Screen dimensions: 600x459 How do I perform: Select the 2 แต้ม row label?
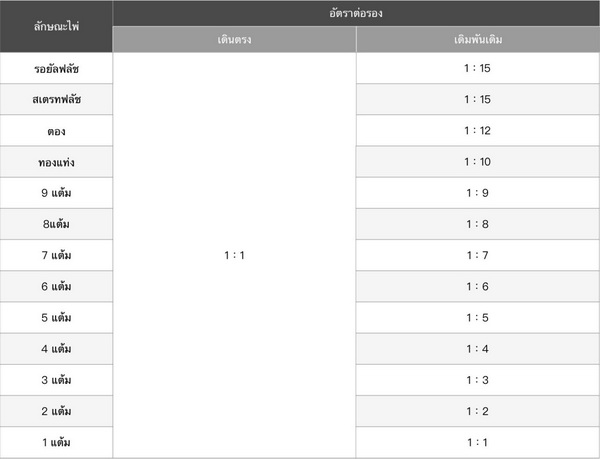56,411
